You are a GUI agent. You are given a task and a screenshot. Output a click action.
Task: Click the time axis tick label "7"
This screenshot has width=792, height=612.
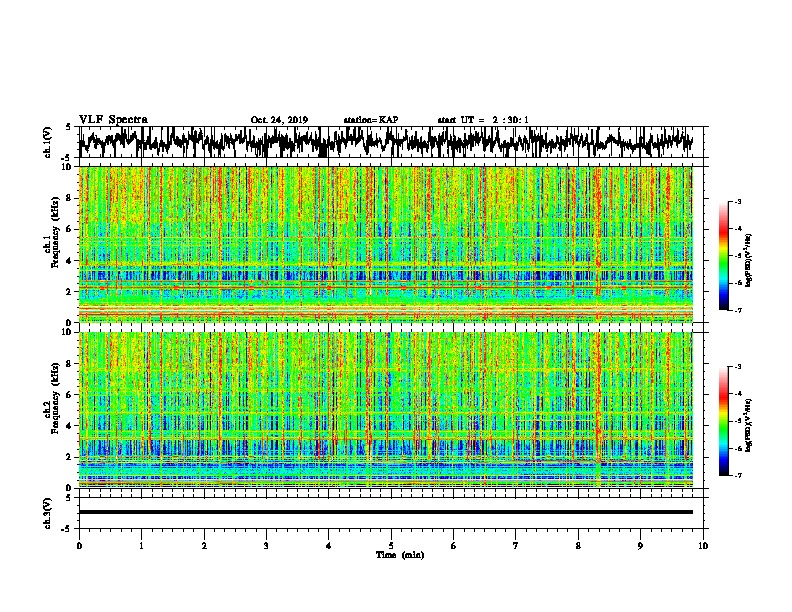click(x=516, y=546)
